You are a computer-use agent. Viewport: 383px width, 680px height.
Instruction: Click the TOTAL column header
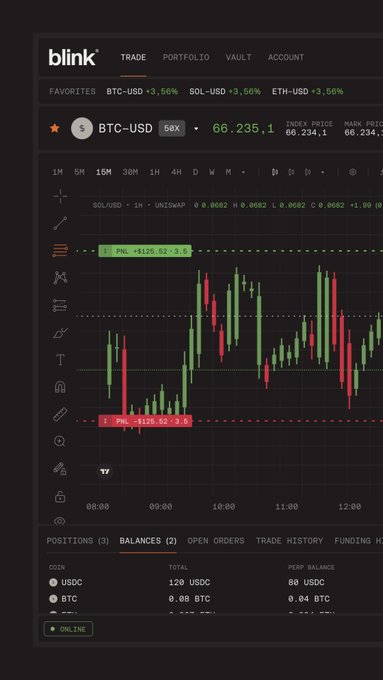(178, 567)
